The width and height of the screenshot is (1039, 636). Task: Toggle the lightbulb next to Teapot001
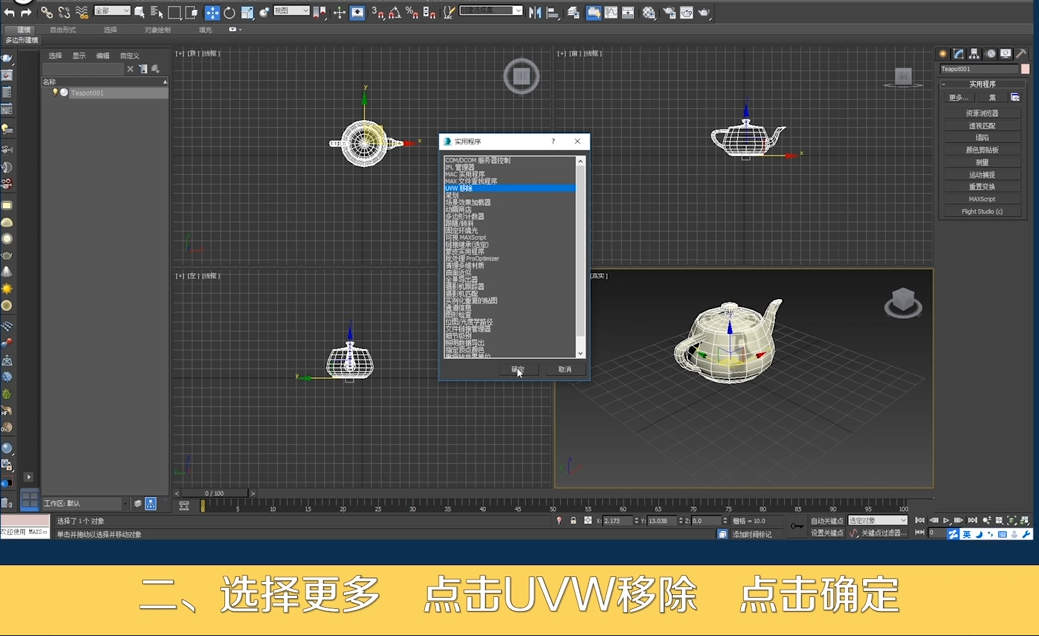coord(55,92)
